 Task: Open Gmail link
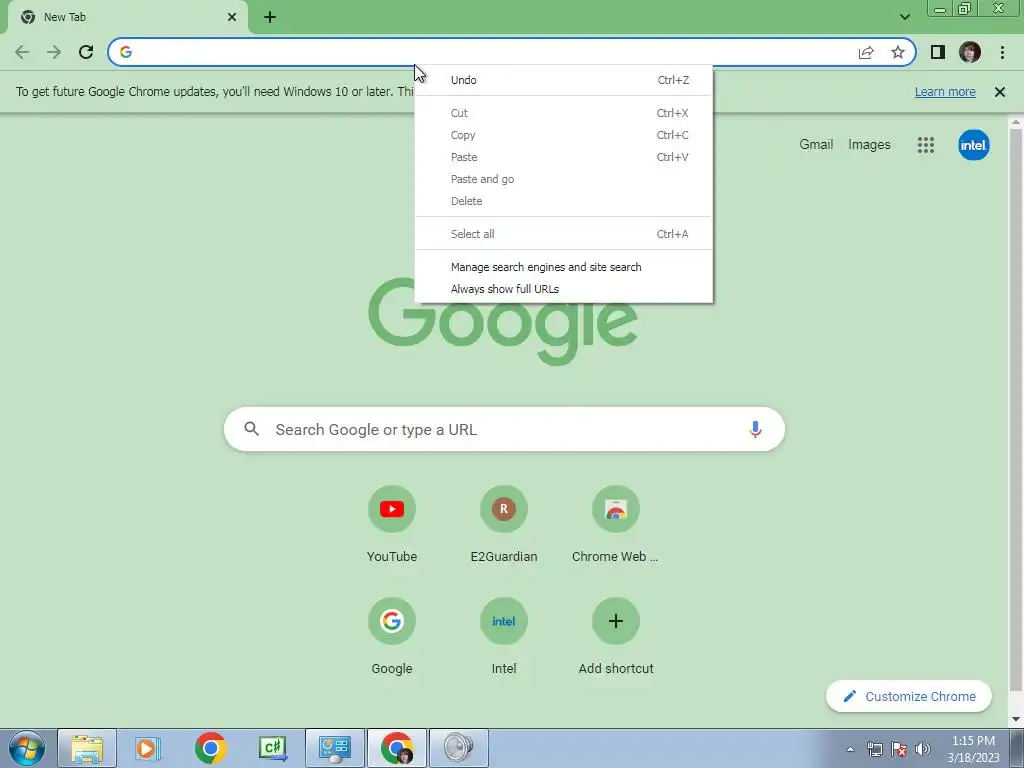(x=816, y=144)
